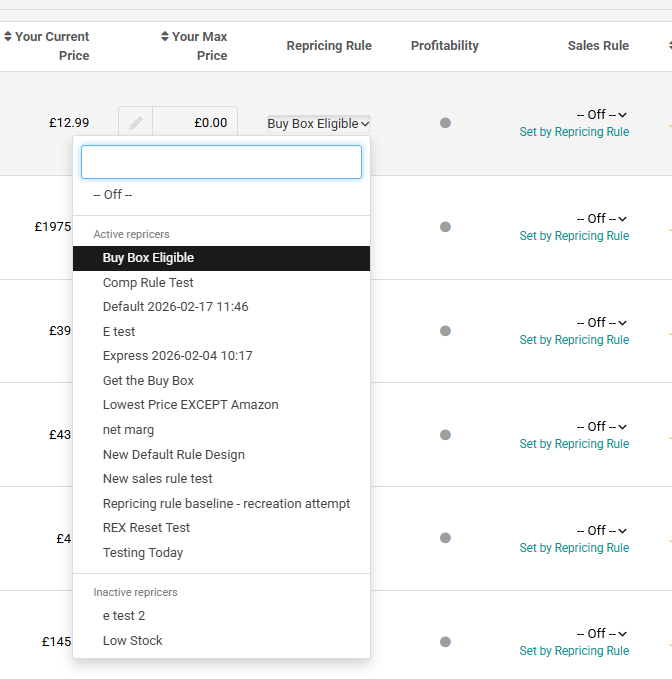Choose inactive repricer Low Stock
Image resolution: width=672 pixels, height=679 pixels.
[x=221, y=641]
